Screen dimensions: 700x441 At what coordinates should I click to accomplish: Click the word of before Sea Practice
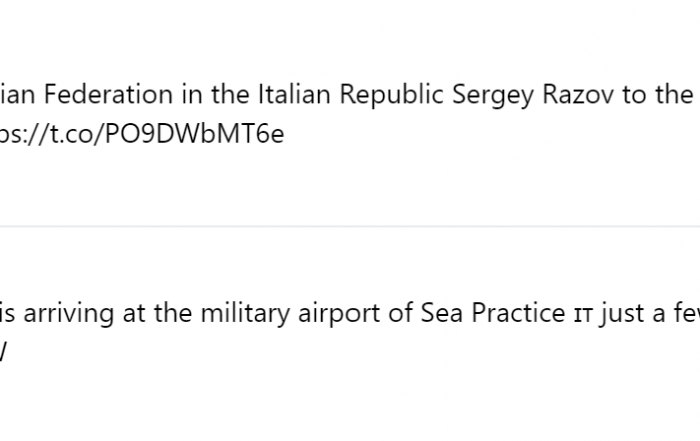[x=400, y=313]
